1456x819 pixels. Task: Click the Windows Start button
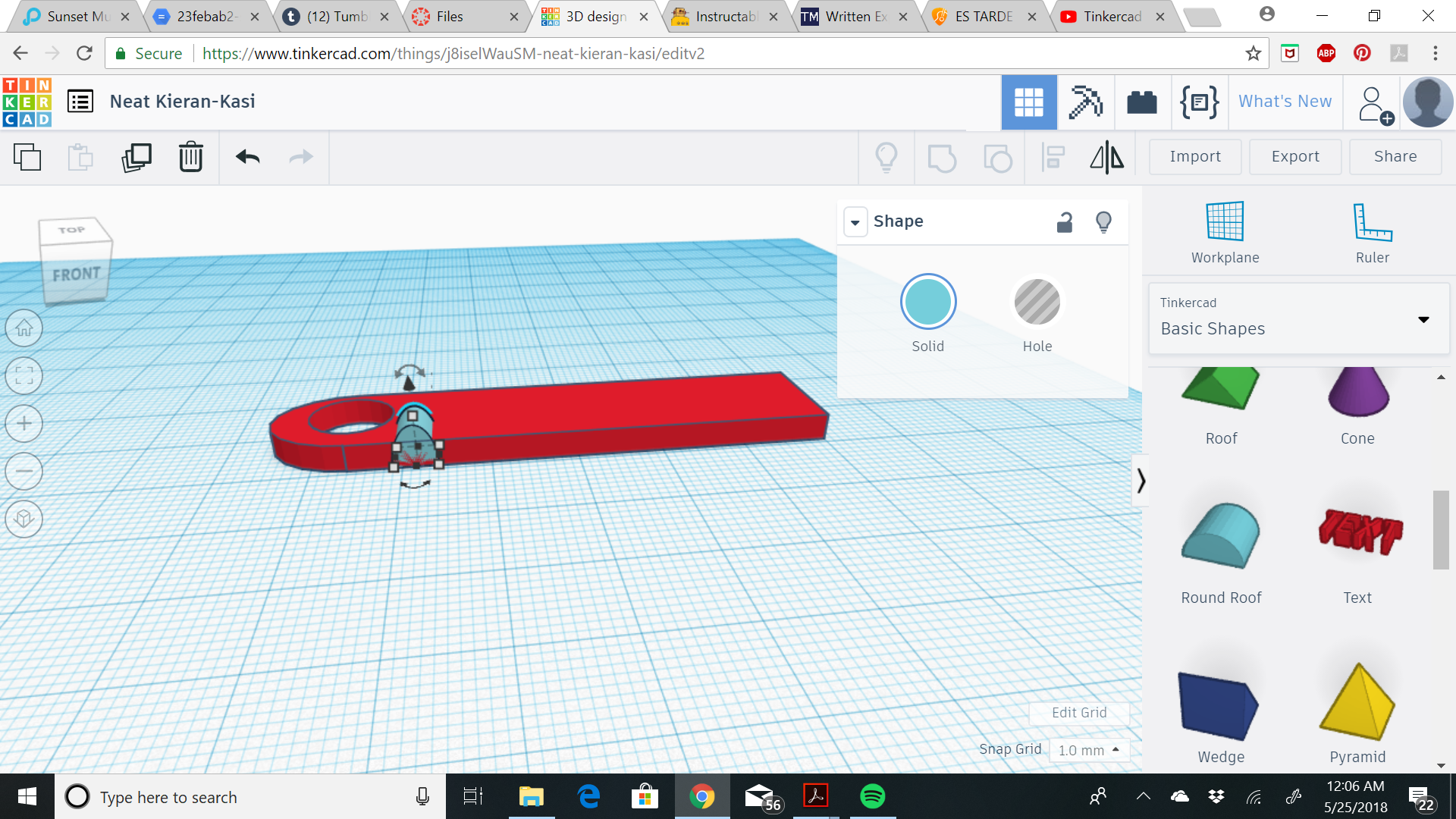27,797
